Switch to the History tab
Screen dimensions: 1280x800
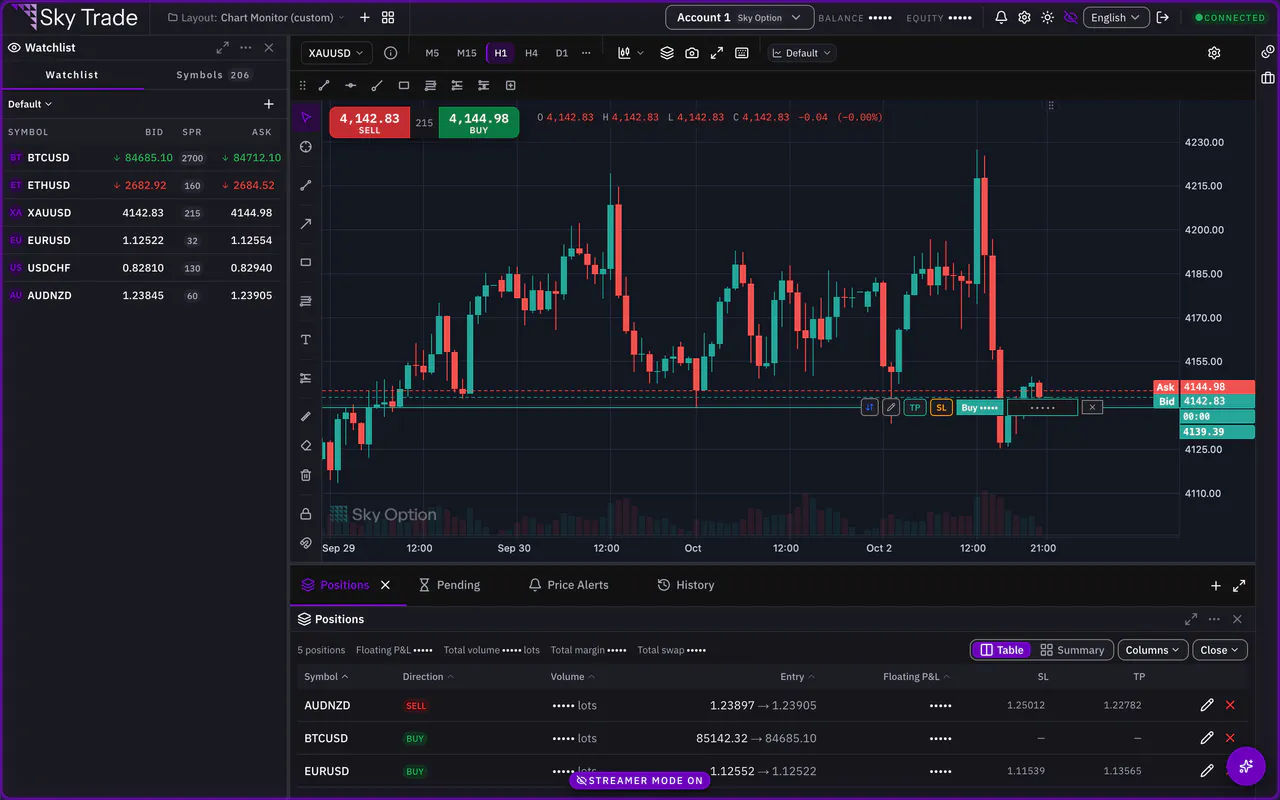[x=686, y=585]
